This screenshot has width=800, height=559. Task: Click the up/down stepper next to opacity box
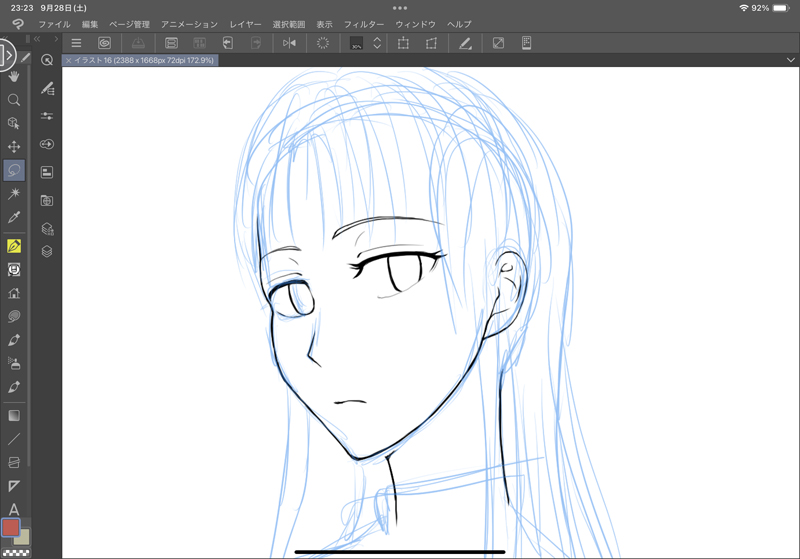(377, 43)
